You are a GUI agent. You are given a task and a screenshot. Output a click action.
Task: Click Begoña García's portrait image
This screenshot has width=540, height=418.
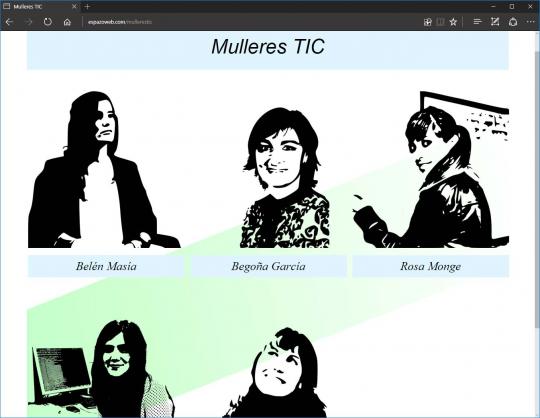tap(284, 178)
